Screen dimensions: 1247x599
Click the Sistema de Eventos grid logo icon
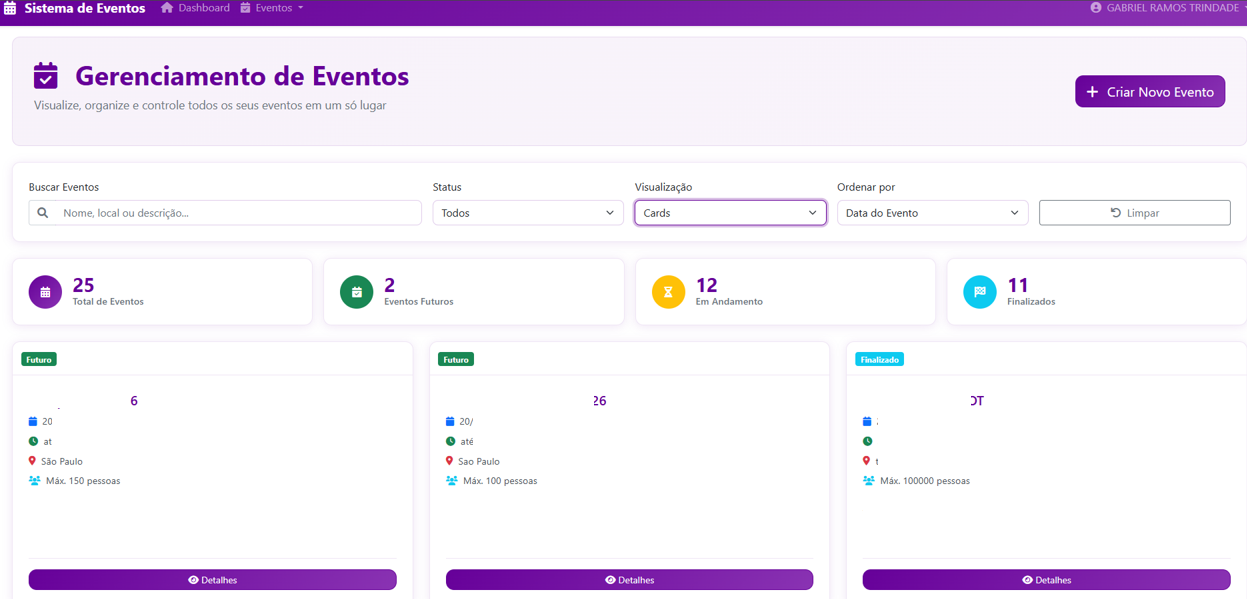click(x=12, y=8)
